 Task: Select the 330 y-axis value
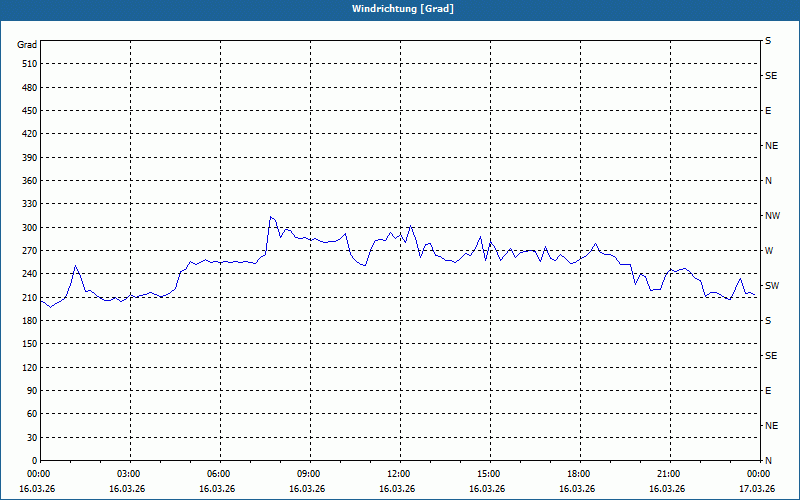click(30, 204)
